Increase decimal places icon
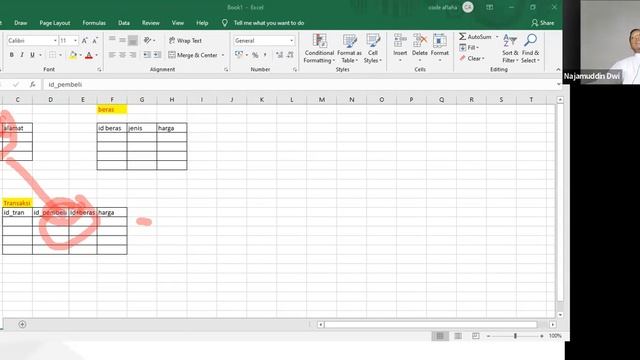 coord(279,55)
